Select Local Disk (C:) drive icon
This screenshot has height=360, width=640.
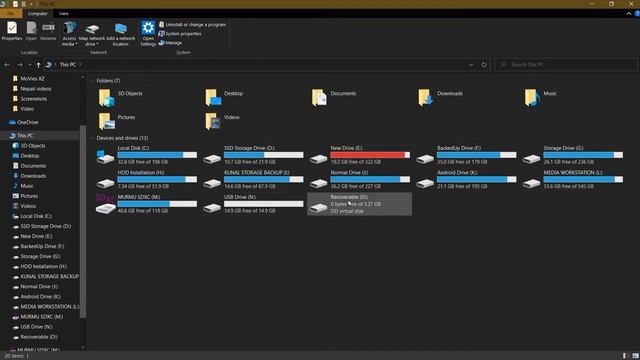click(x=105, y=157)
